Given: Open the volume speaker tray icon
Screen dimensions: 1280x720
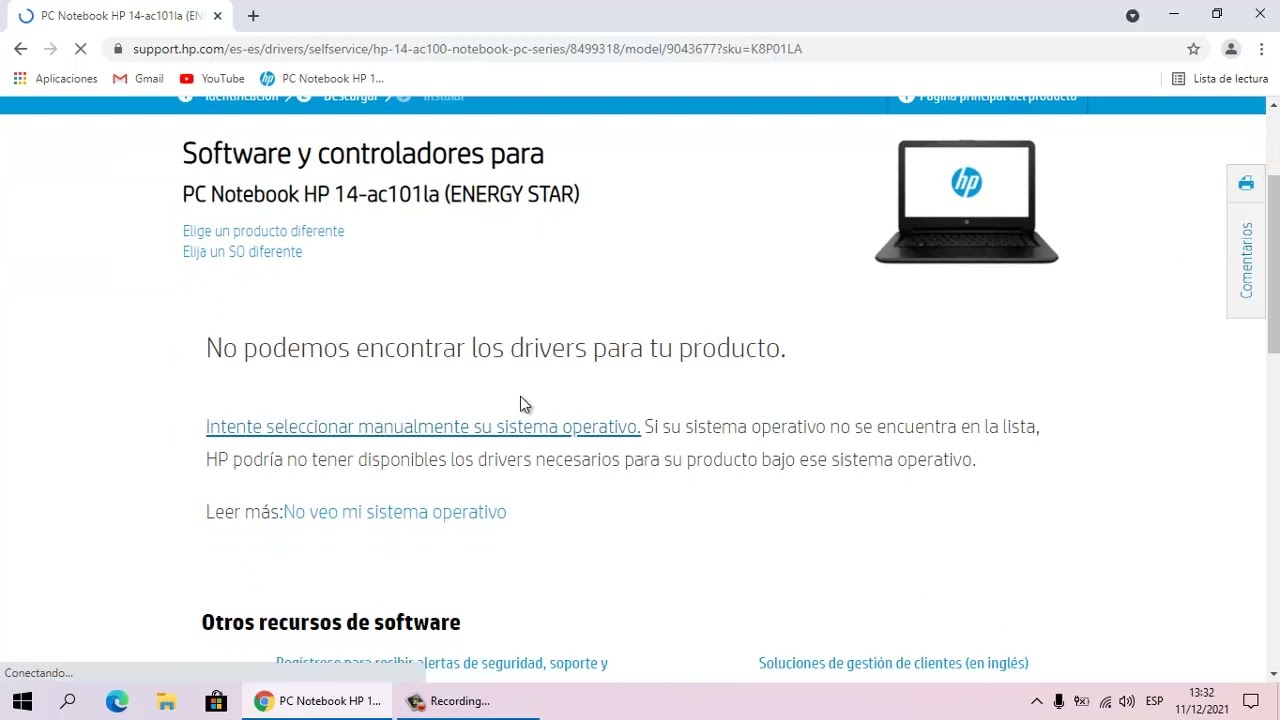Looking at the screenshot, I should click(1127, 701).
